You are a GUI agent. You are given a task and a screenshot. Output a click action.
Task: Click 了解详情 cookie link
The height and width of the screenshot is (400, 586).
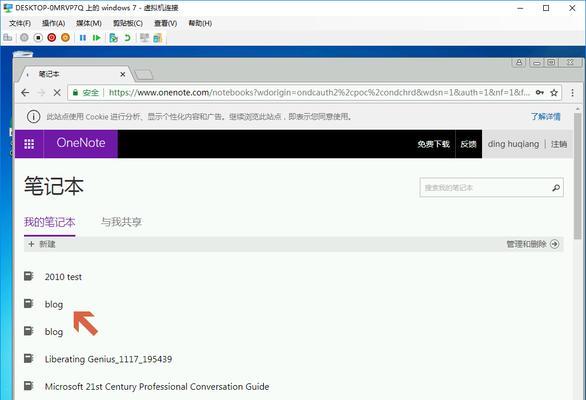[x=546, y=117]
